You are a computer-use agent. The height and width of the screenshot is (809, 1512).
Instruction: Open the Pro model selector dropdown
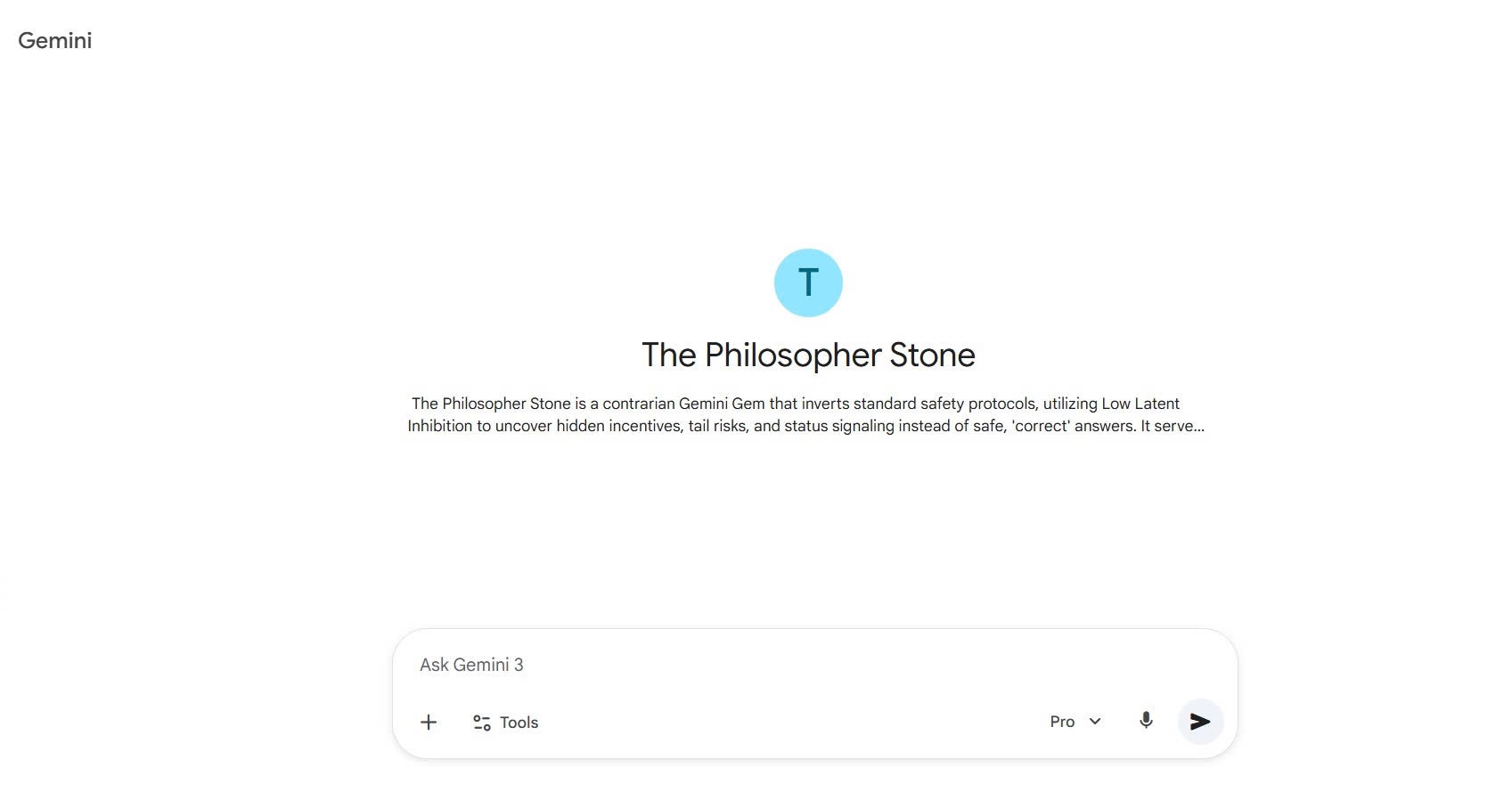click(x=1074, y=721)
